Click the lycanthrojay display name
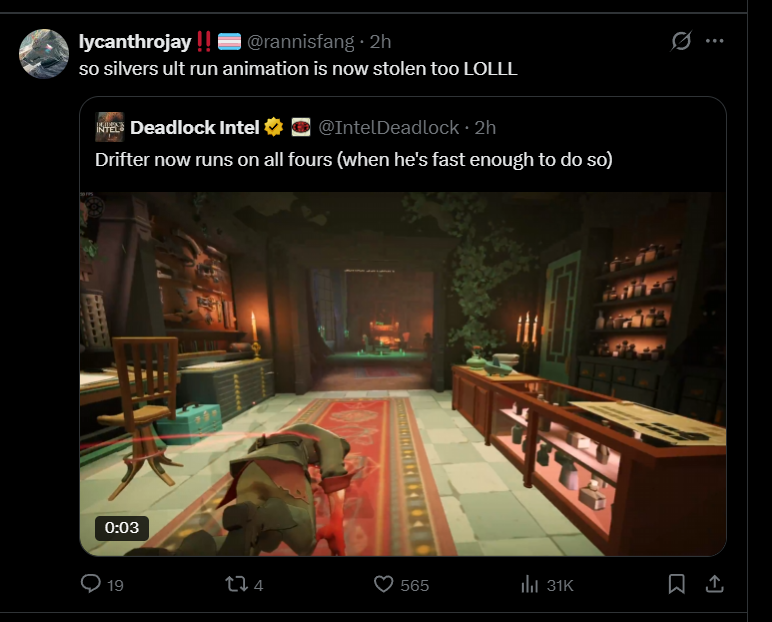The image size is (772, 622). 135,41
